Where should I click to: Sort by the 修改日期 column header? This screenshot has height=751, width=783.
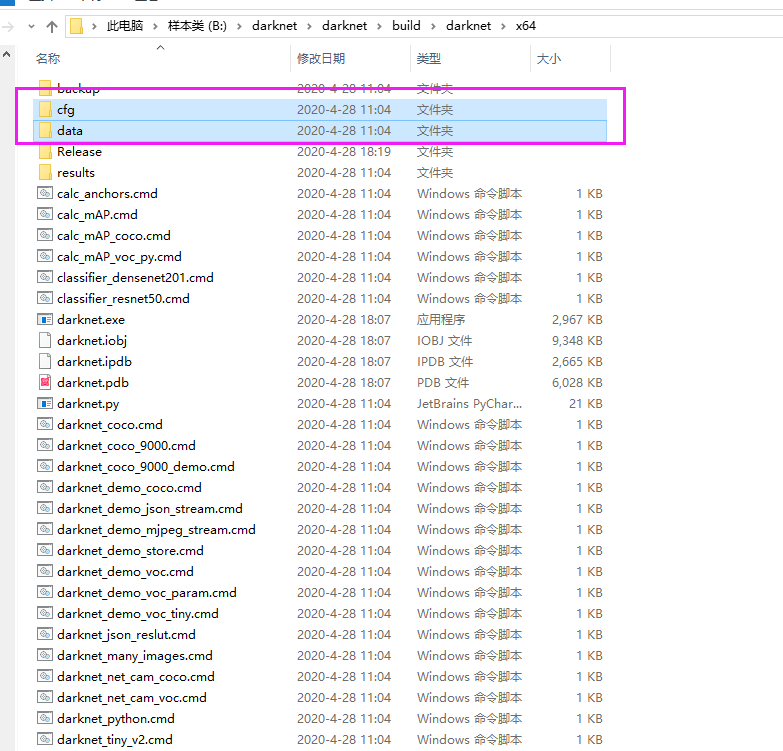pos(321,58)
